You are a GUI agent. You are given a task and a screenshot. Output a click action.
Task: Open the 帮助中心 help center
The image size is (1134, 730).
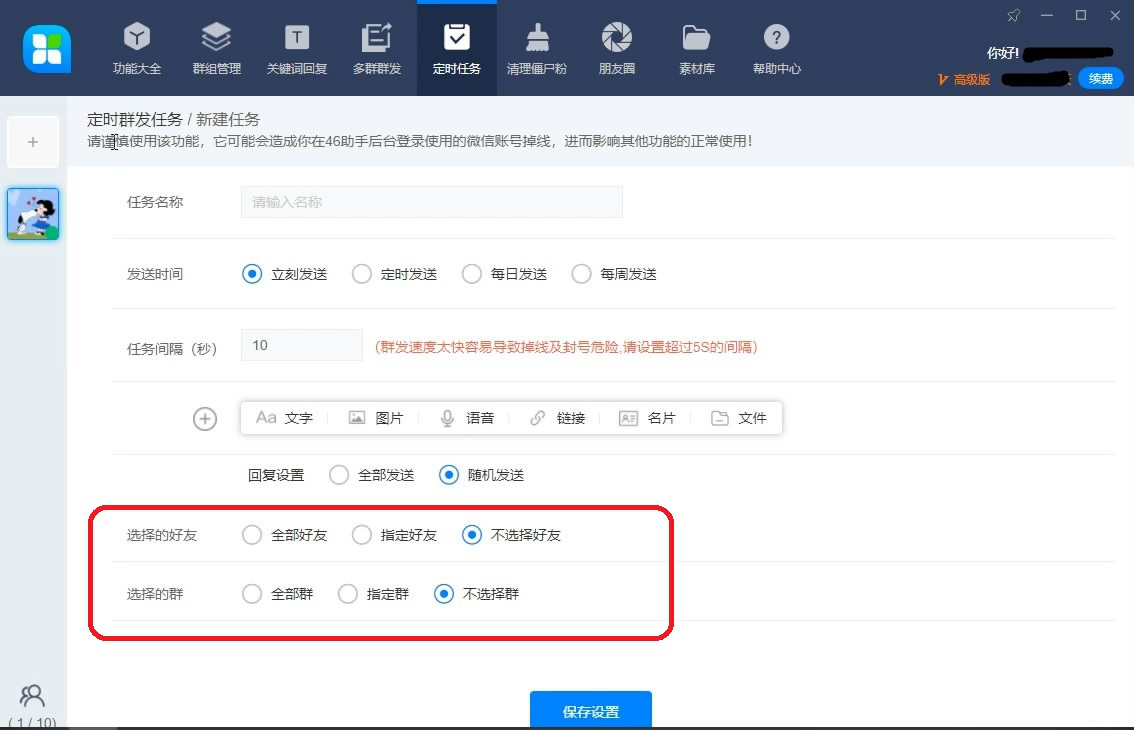[x=776, y=48]
